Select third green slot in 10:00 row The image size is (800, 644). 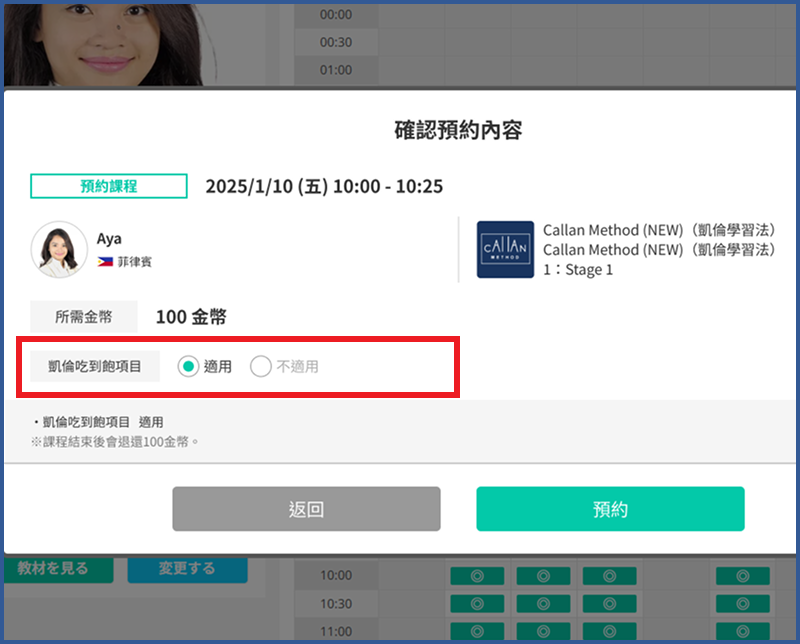click(609, 576)
